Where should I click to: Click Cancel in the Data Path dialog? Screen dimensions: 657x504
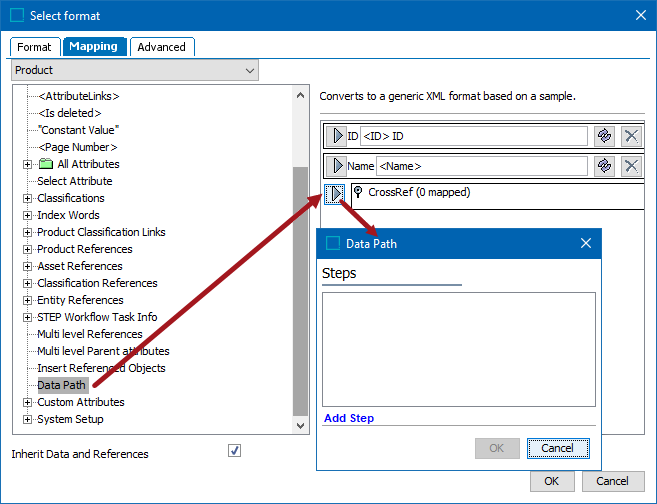click(x=558, y=448)
